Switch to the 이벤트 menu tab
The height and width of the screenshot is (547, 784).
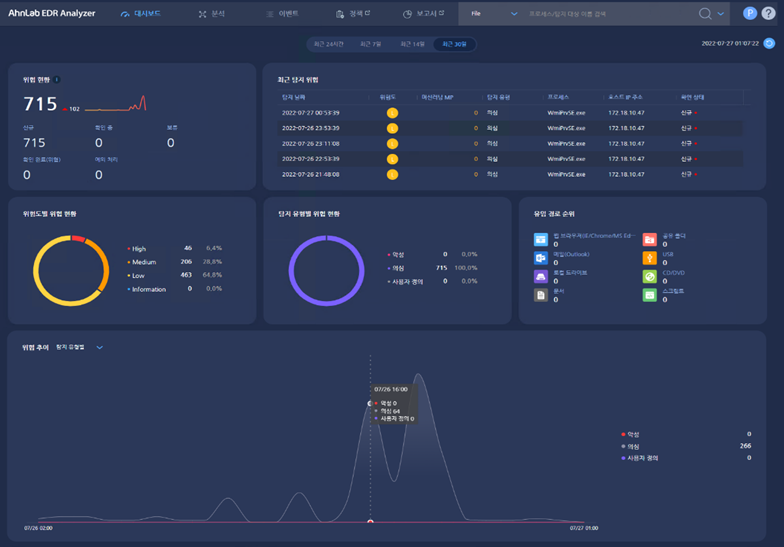point(282,14)
